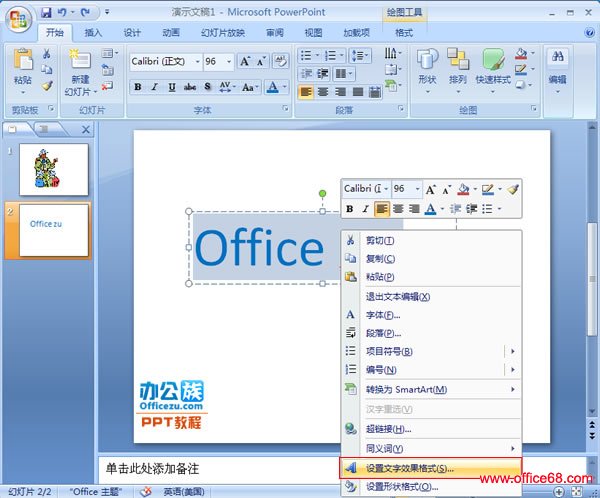The width and height of the screenshot is (600, 498).
Task: Click ribbon font color A swatch
Action: (273, 87)
